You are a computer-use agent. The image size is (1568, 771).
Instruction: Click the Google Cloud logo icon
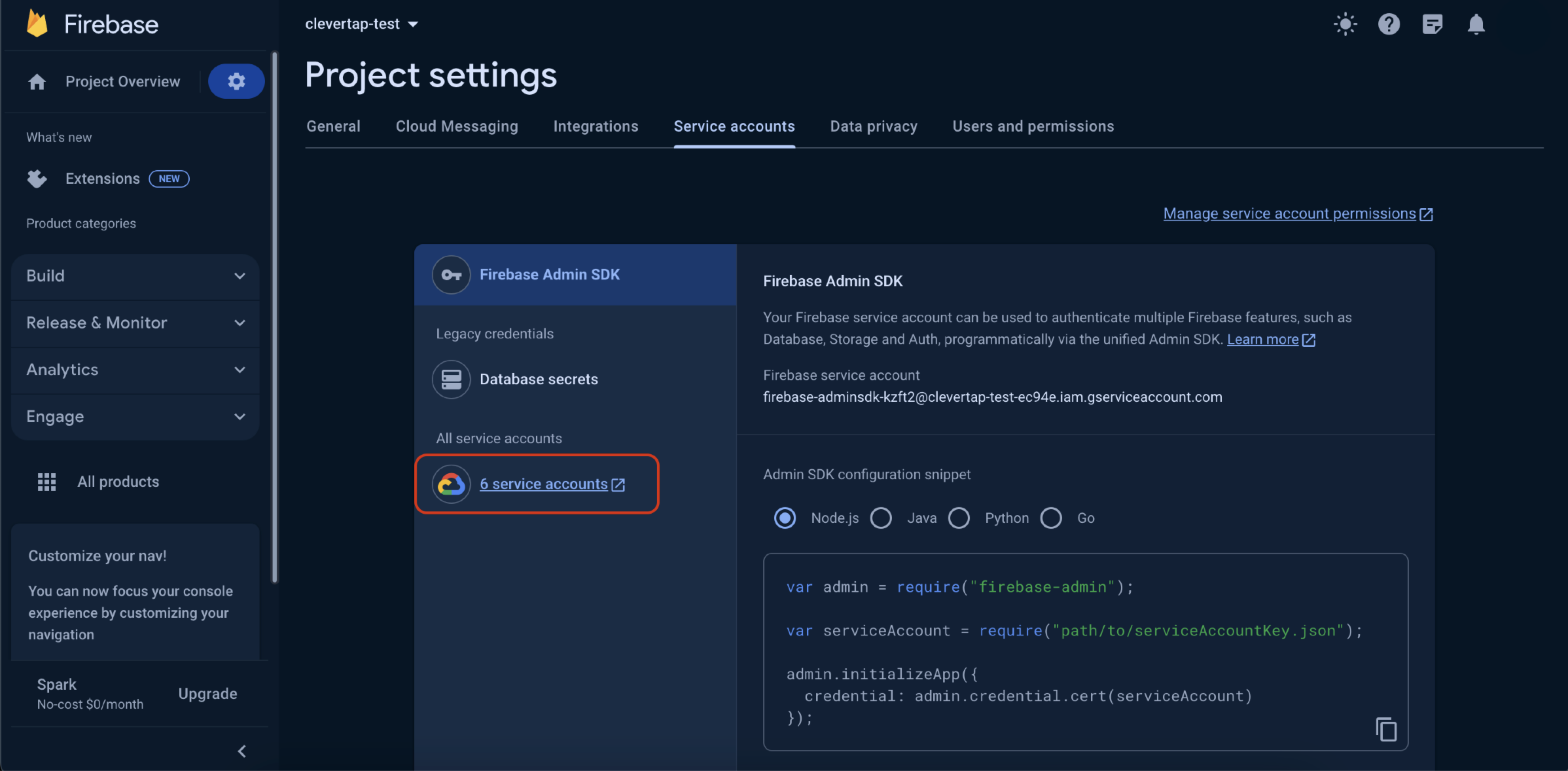click(451, 484)
